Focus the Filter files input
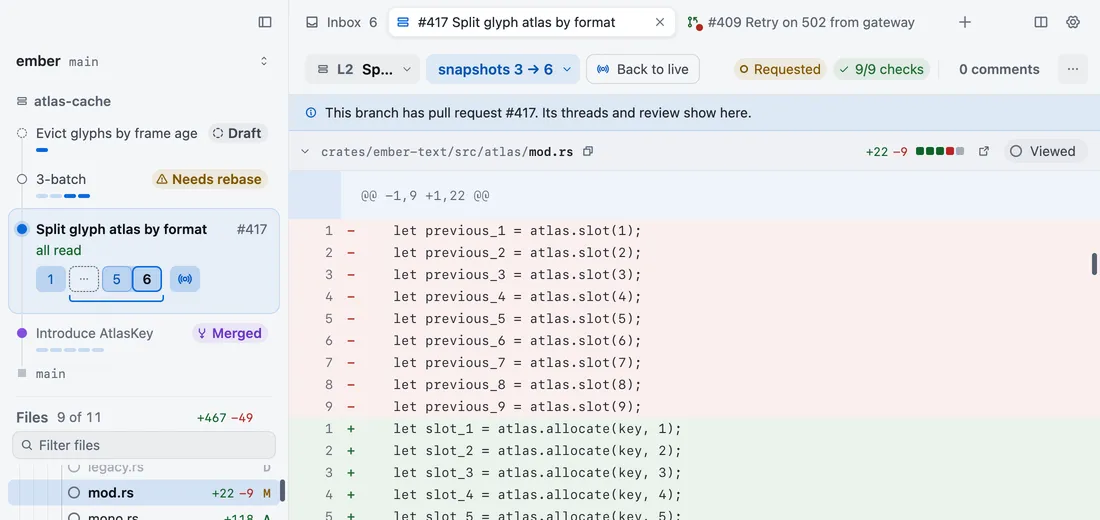 144,445
